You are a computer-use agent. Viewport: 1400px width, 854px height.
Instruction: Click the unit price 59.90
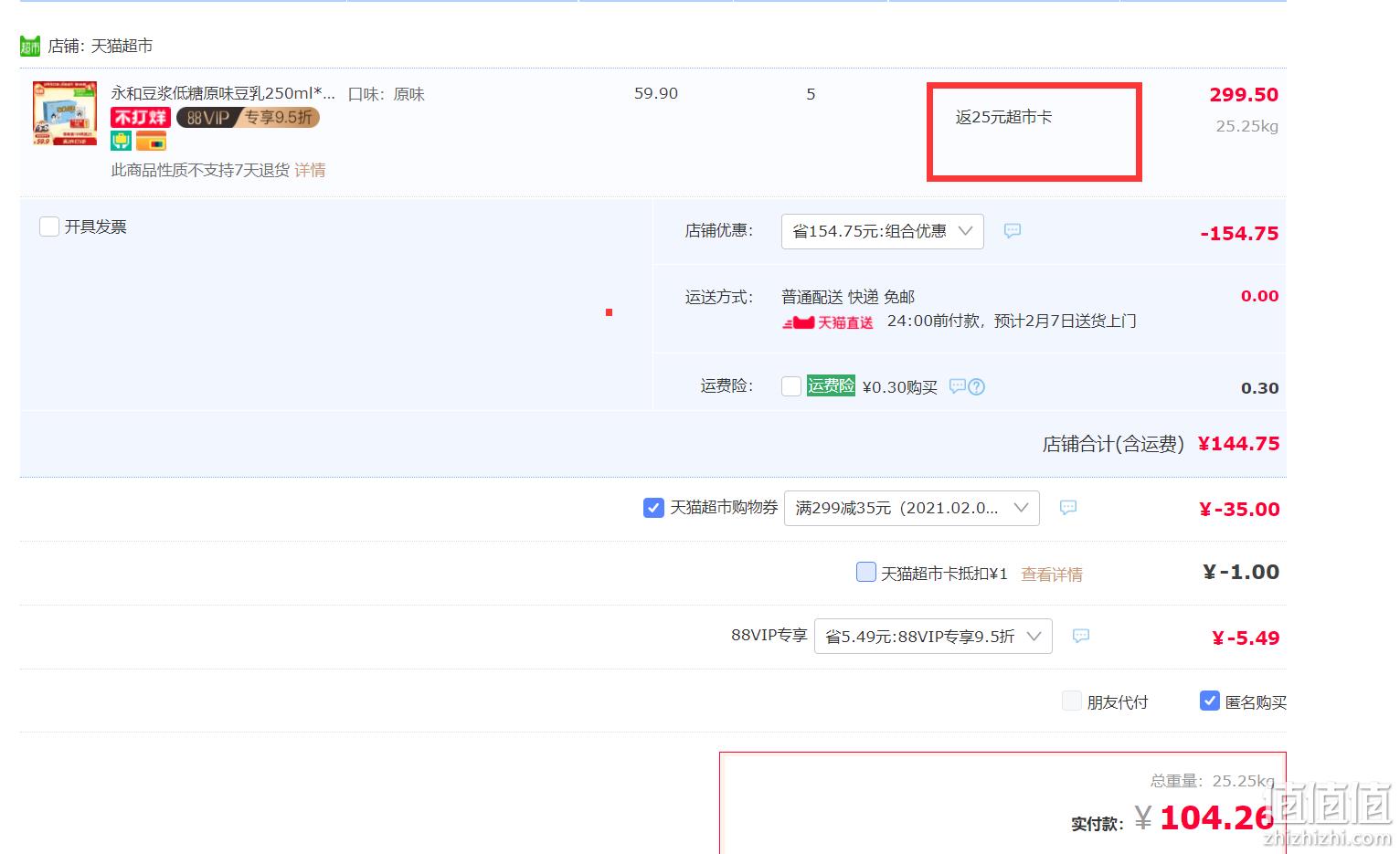click(x=656, y=93)
